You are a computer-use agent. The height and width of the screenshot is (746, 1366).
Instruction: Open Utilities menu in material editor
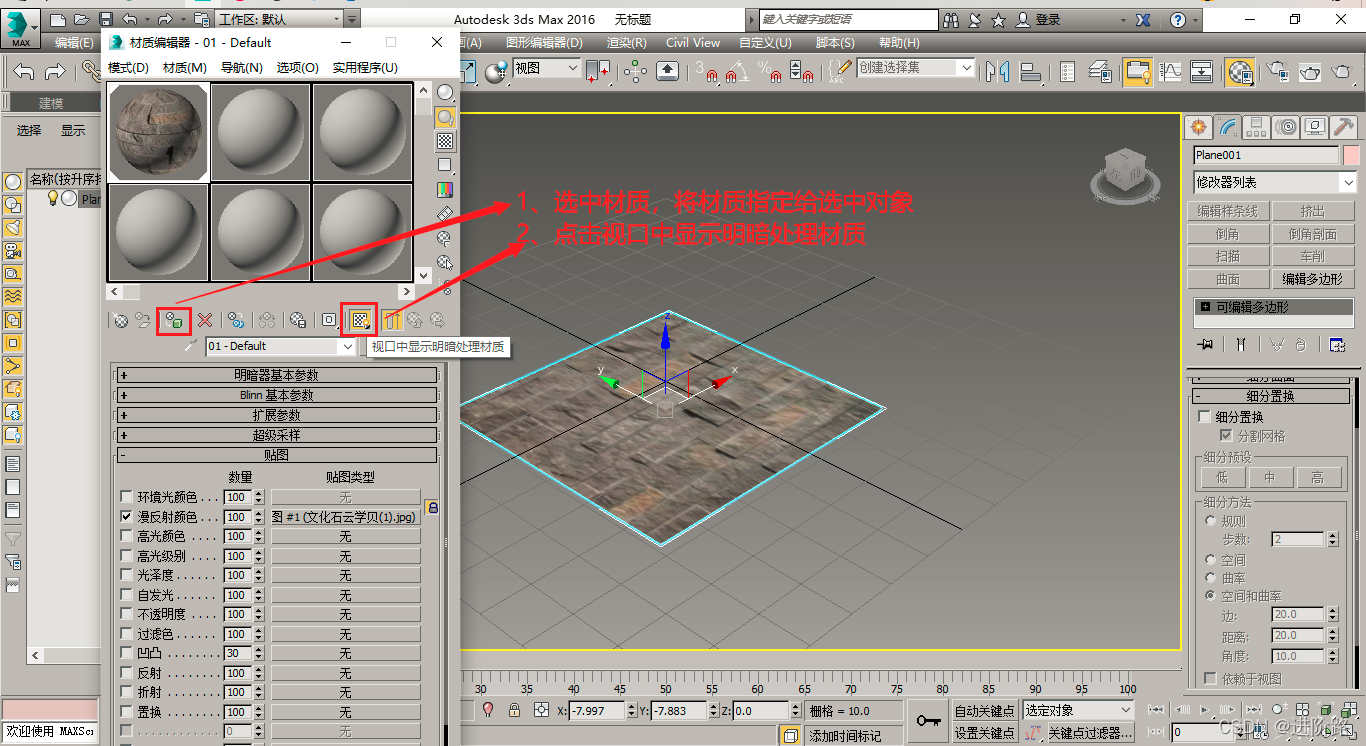[x=365, y=68]
